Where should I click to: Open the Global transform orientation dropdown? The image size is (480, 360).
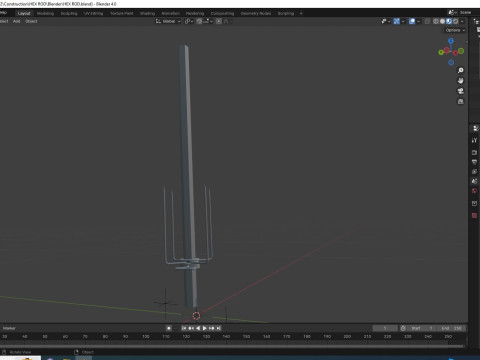point(168,21)
